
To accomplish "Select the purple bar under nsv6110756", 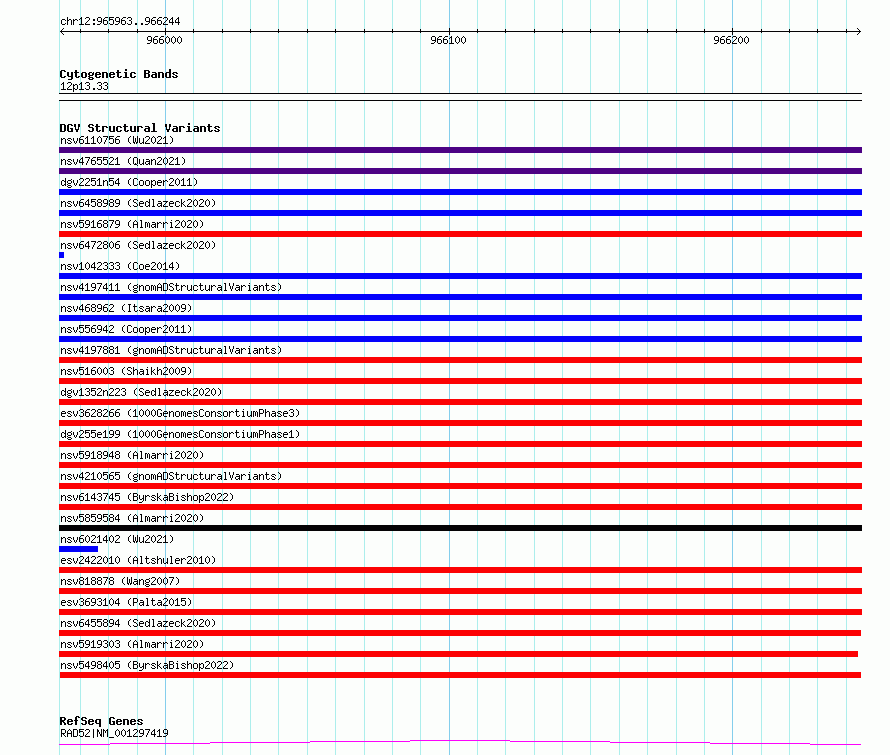I will point(460,150).
